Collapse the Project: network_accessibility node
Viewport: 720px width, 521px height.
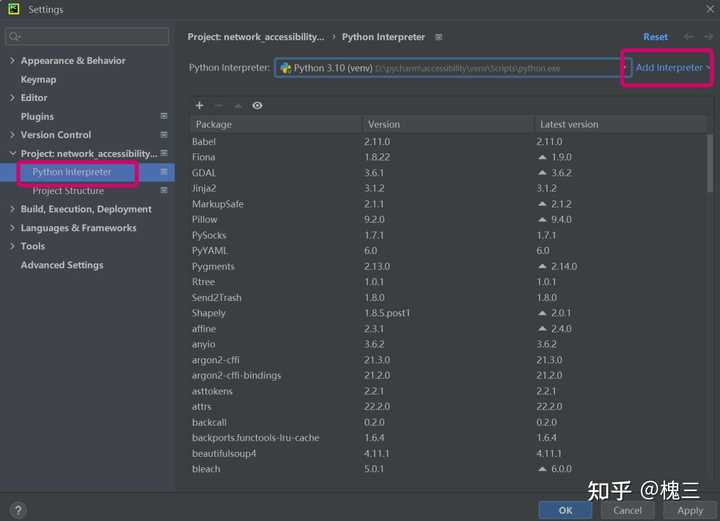tap(12, 153)
